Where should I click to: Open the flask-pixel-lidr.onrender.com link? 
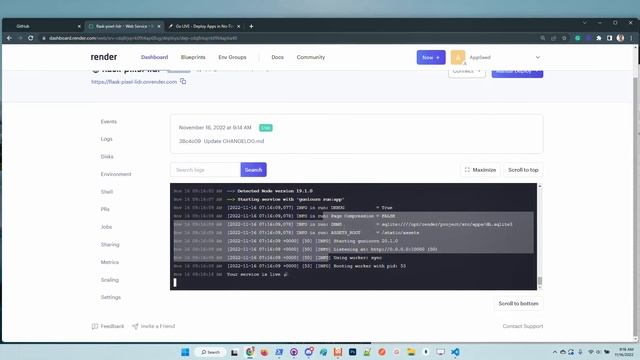(x=134, y=82)
